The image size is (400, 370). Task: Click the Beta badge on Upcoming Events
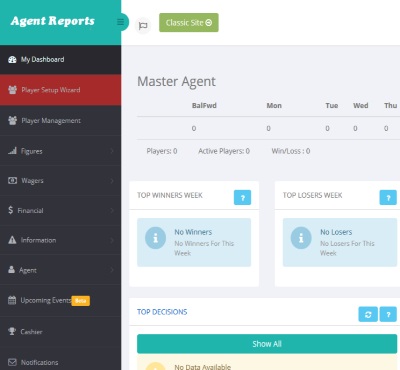pyautogui.click(x=81, y=301)
